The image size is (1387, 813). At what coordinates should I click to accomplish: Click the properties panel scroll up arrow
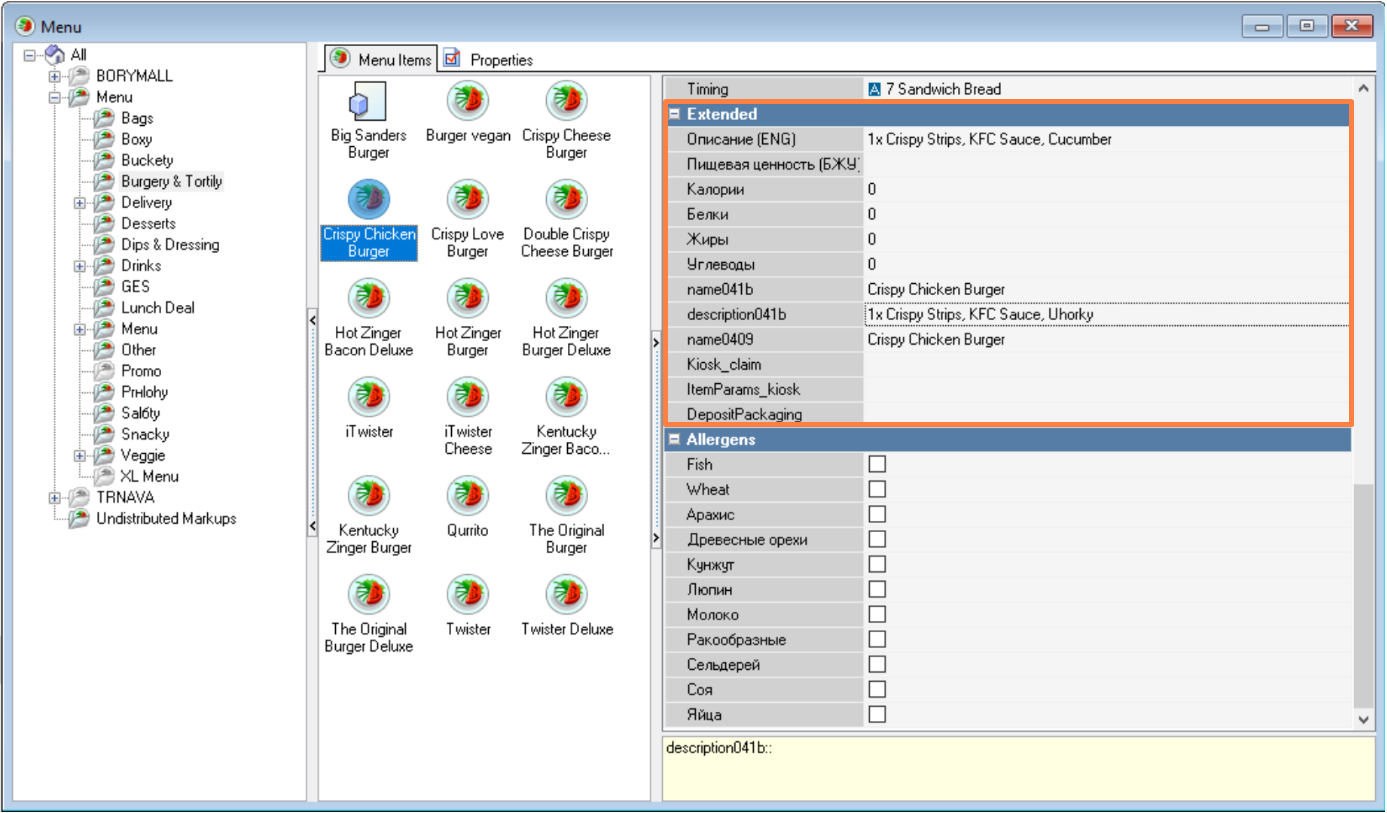(x=1364, y=87)
